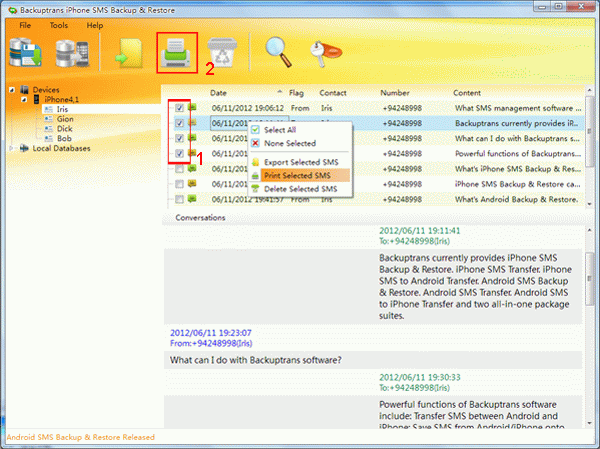
Task: Click the Register key toolbar icon
Action: point(325,53)
